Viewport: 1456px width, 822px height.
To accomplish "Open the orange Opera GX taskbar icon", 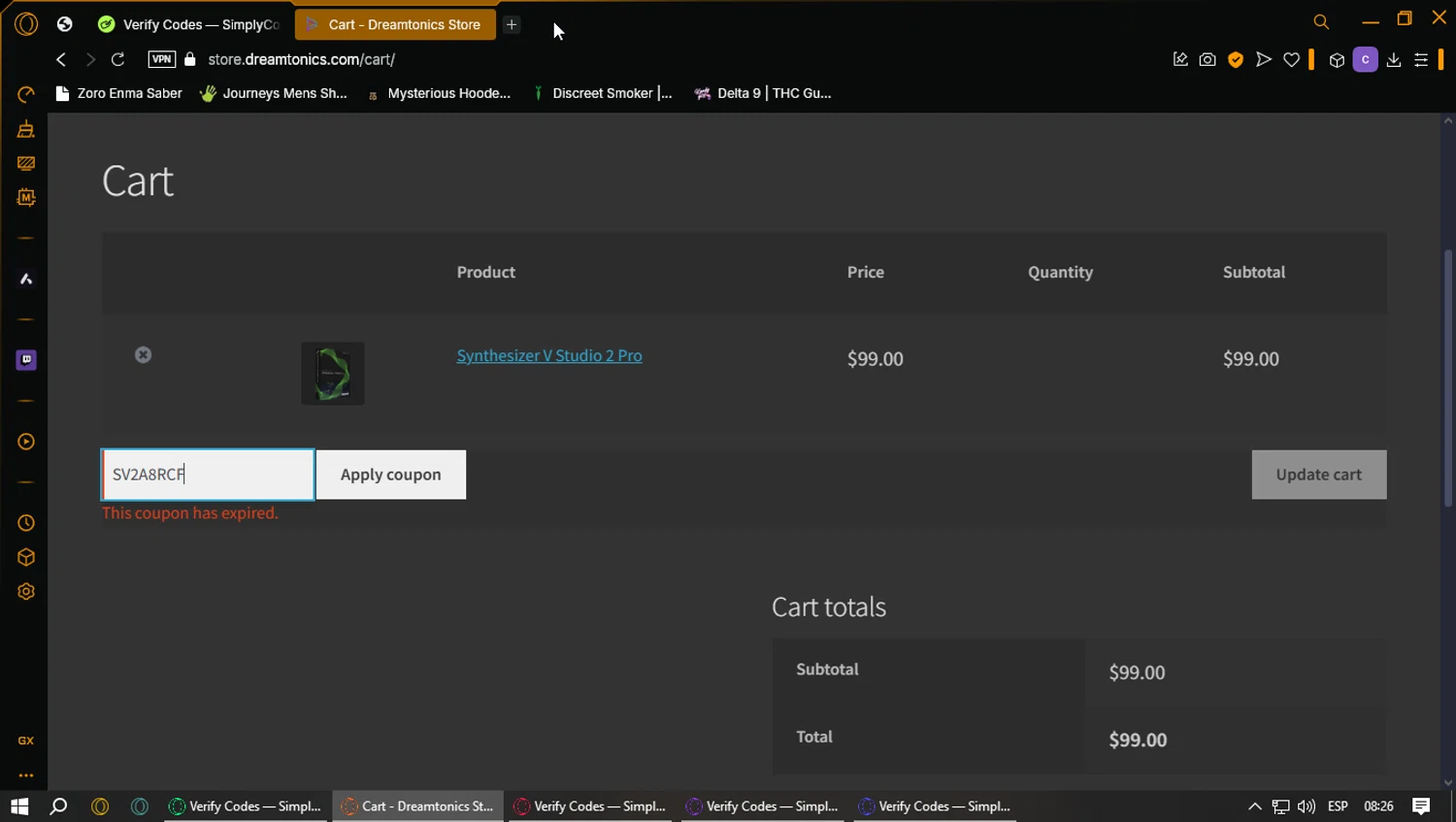I will pos(99,806).
